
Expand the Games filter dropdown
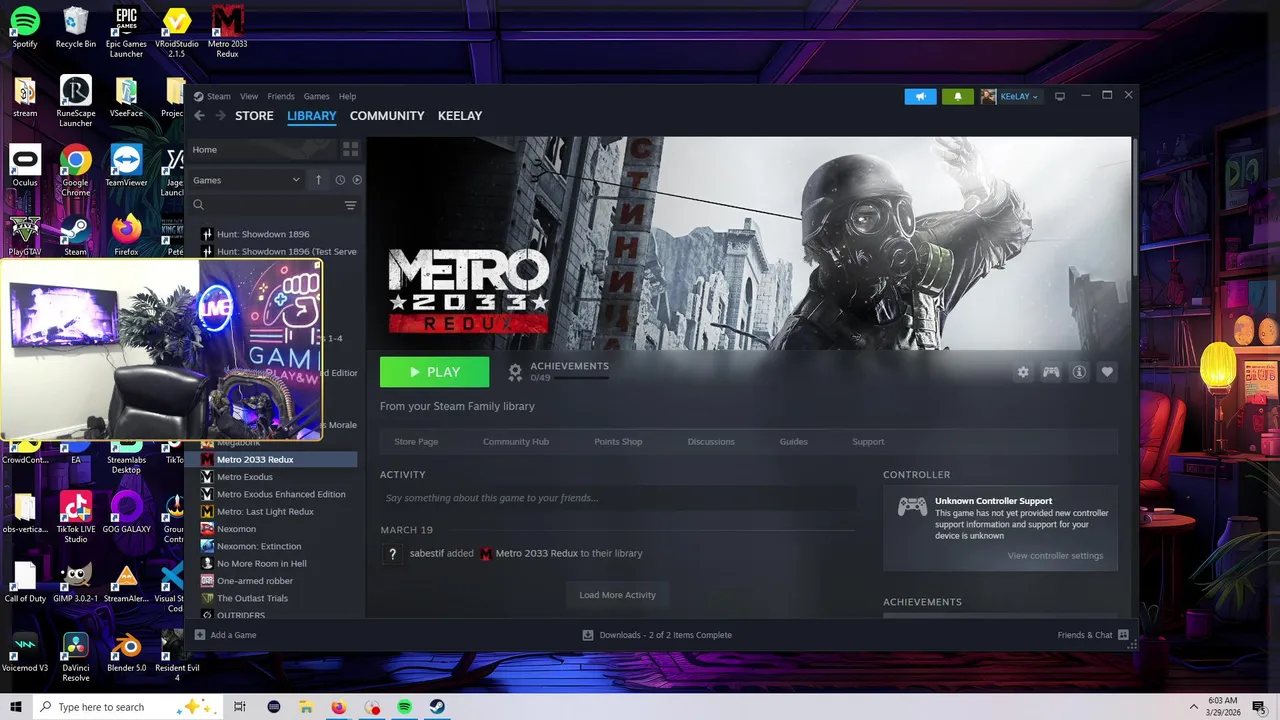pos(246,180)
